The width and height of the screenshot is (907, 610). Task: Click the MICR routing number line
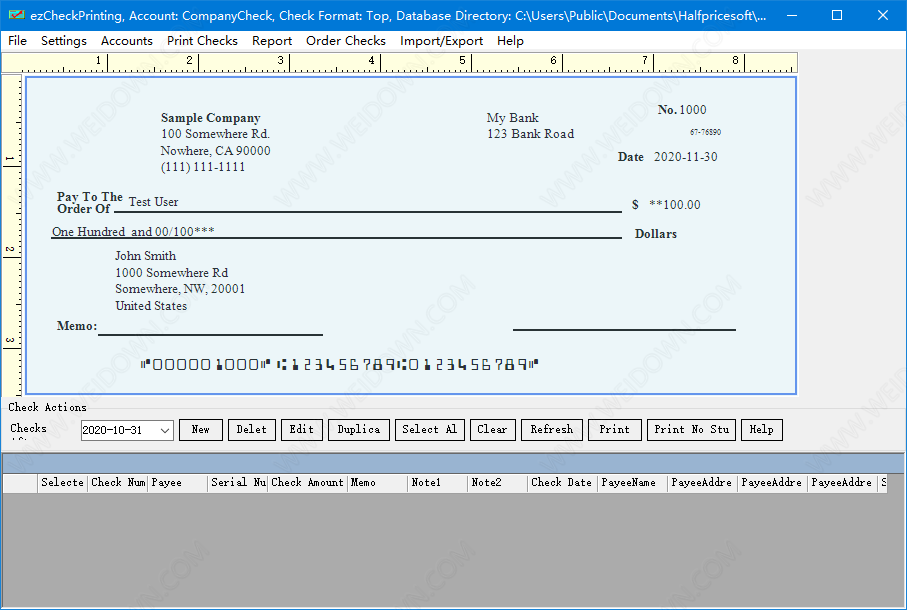(x=339, y=364)
